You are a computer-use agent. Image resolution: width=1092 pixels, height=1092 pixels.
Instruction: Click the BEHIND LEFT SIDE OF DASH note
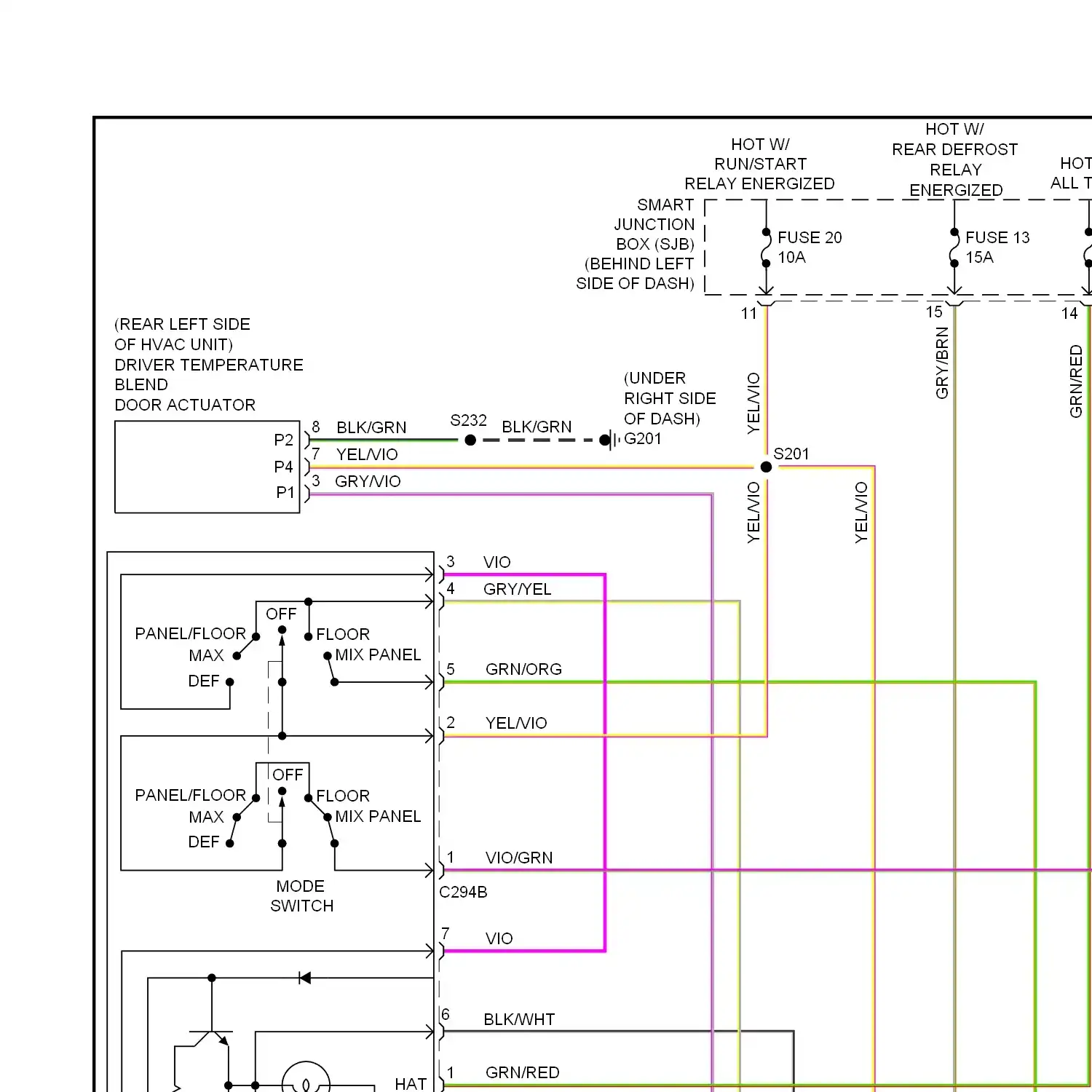pyautogui.click(x=635, y=274)
